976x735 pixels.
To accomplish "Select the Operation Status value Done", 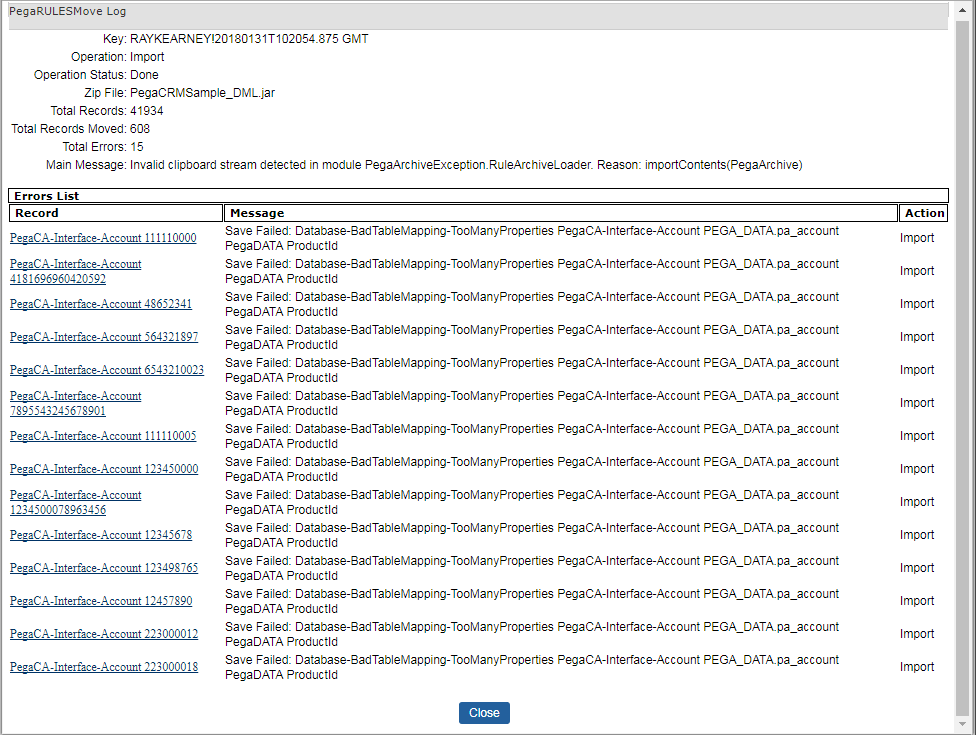I will pyautogui.click(x=144, y=75).
